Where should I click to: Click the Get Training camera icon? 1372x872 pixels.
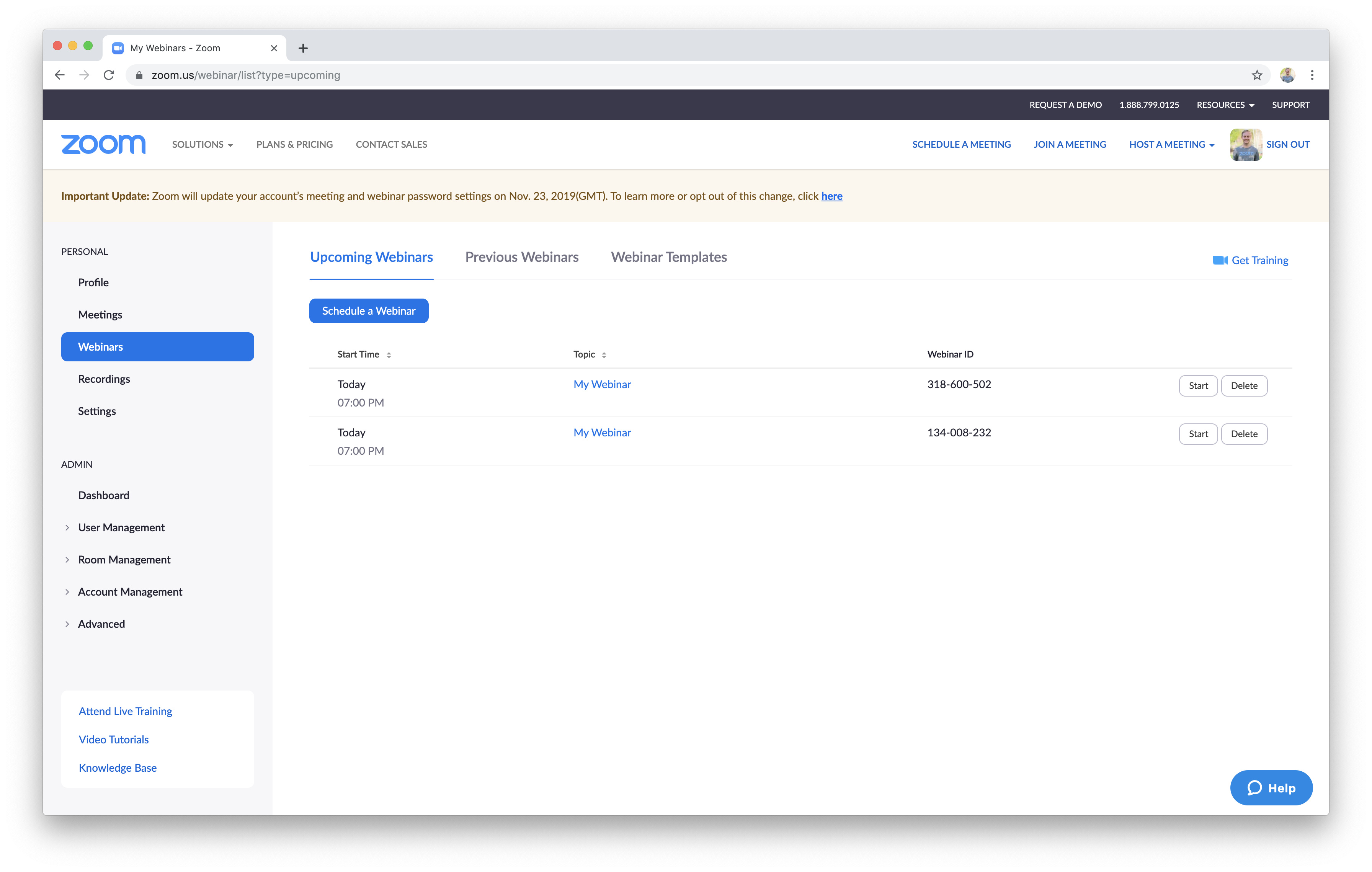(x=1220, y=260)
